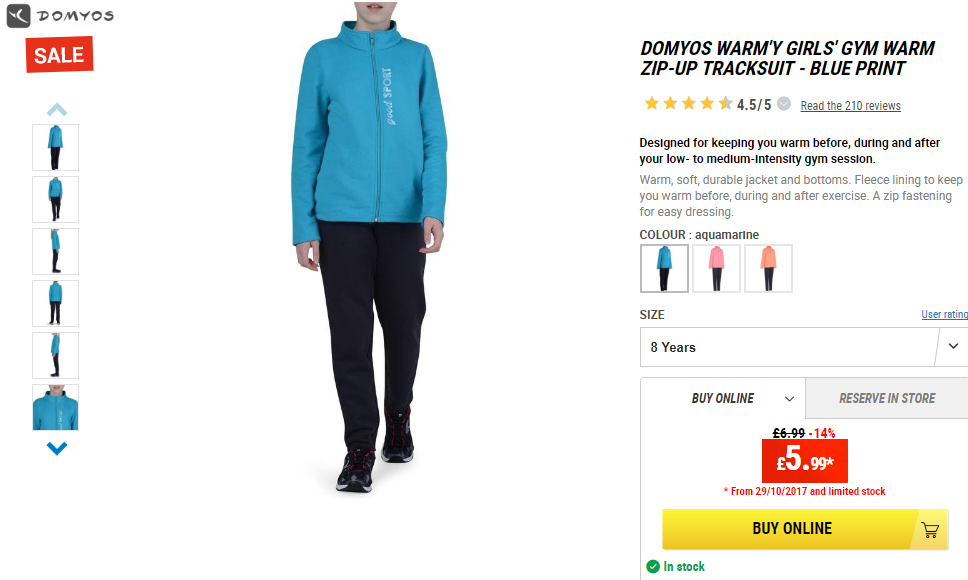Click the thumbnail carousel up arrow
Screen dimensions: 968x580
[x=57, y=110]
